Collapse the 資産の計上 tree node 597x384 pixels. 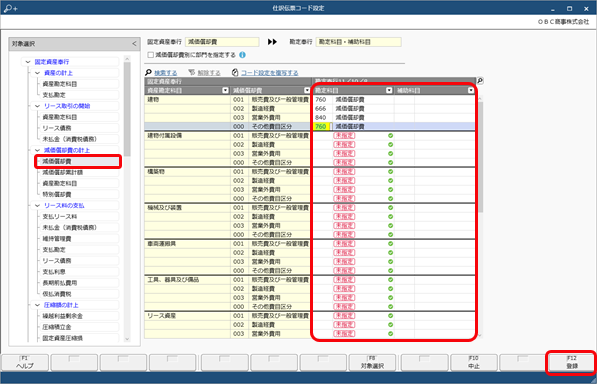click(37, 73)
